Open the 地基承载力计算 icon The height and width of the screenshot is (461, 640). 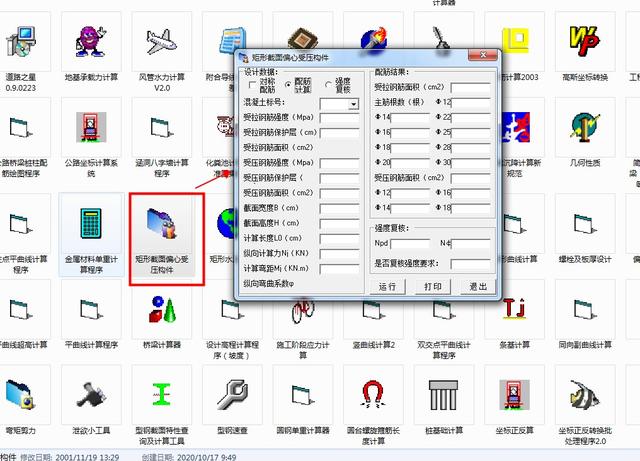point(91,42)
